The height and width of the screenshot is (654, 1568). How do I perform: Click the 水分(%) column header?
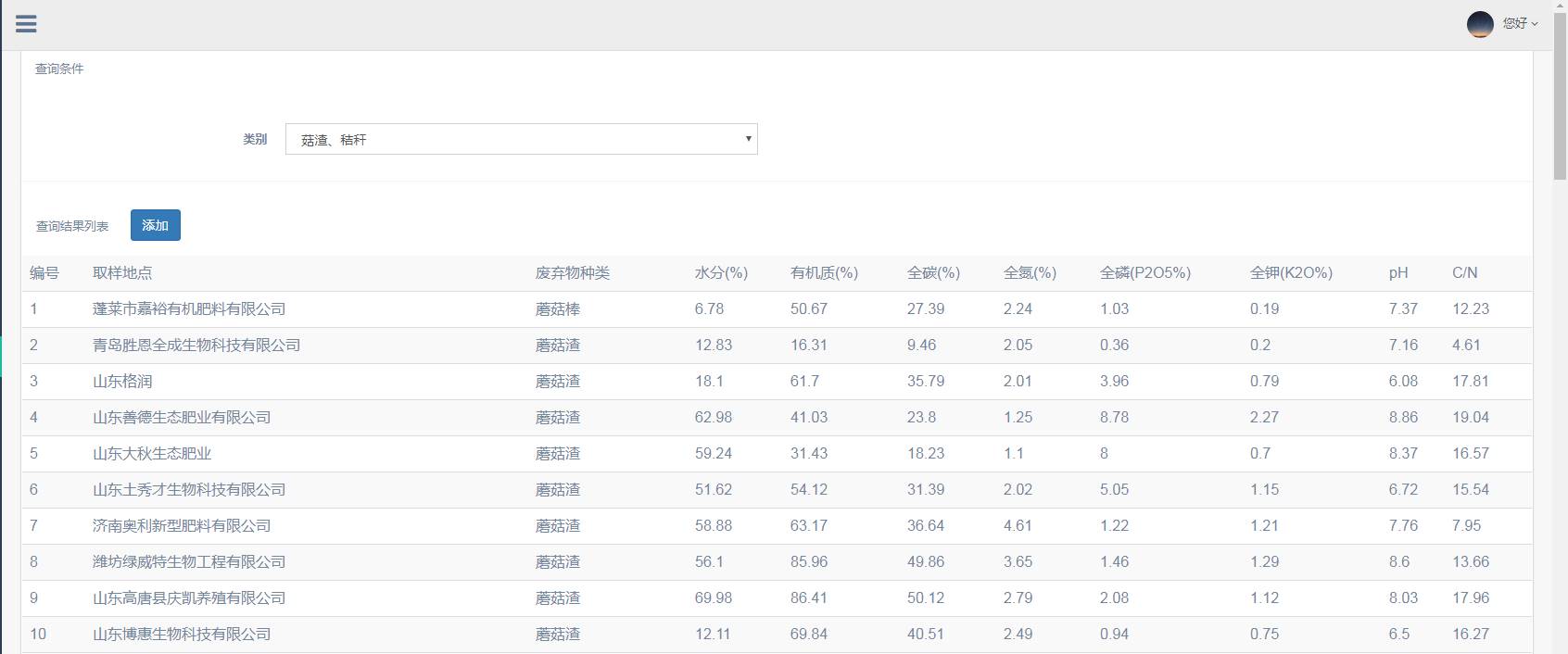[721, 273]
